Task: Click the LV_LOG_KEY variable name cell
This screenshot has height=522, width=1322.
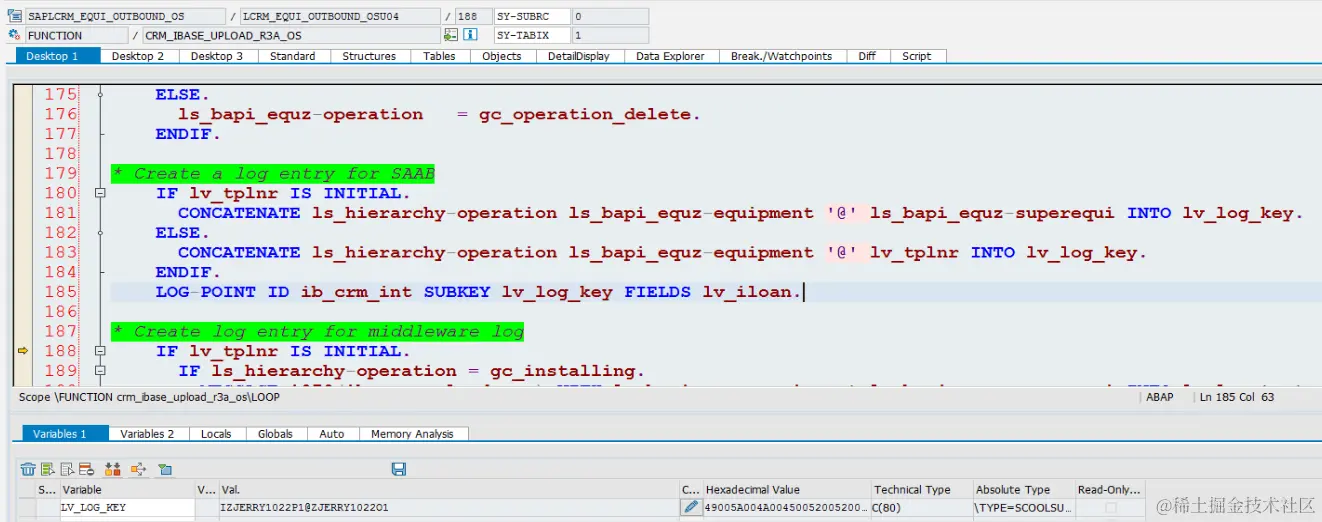Action: [x=127, y=508]
